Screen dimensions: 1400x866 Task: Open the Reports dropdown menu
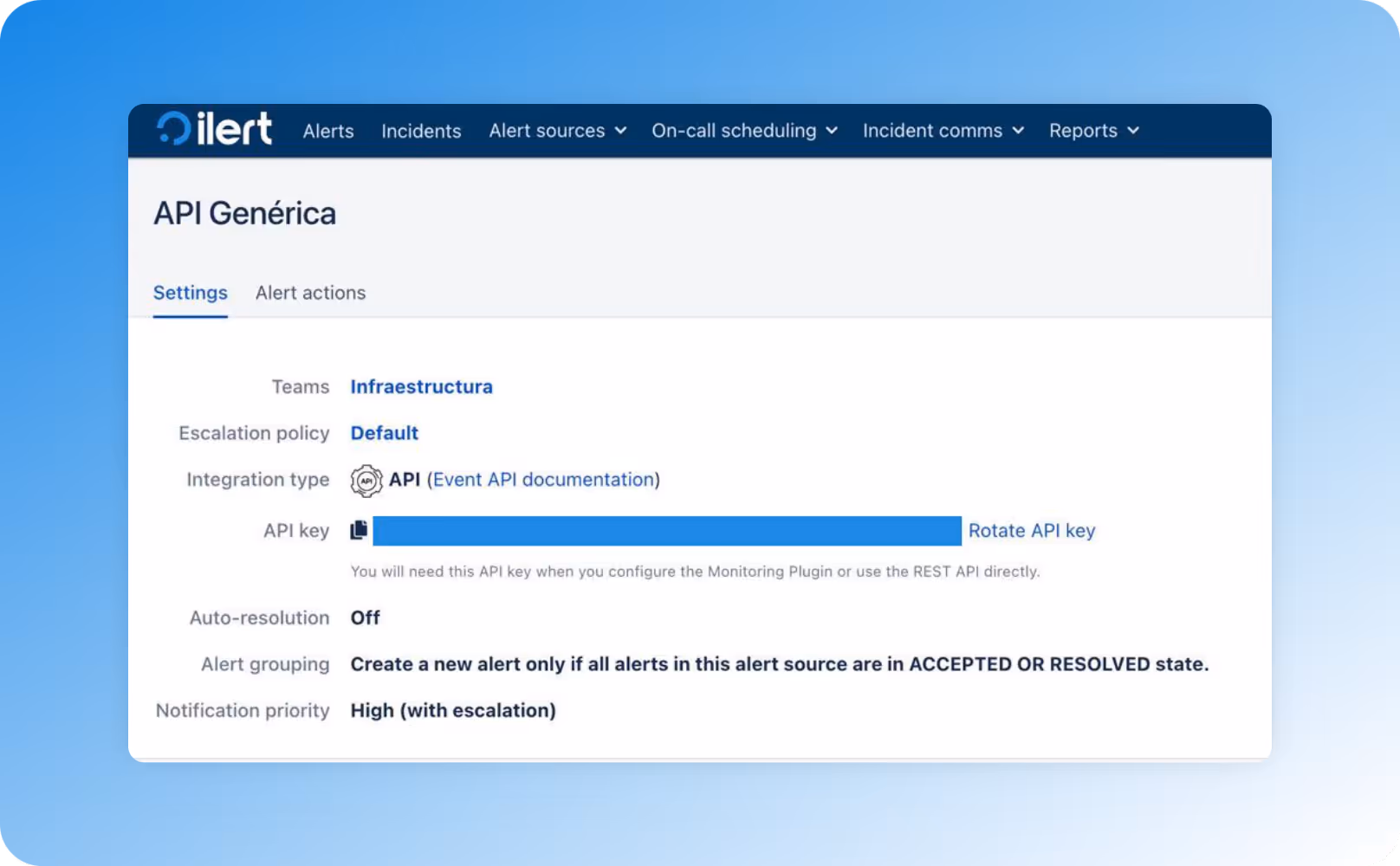pyautogui.click(x=1093, y=131)
